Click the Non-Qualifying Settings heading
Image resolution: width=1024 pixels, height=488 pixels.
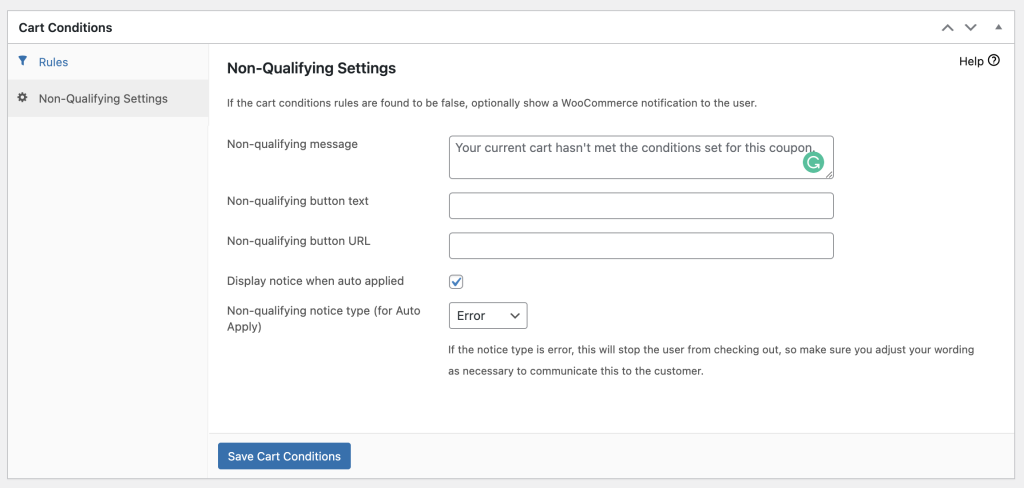point(311,68)
